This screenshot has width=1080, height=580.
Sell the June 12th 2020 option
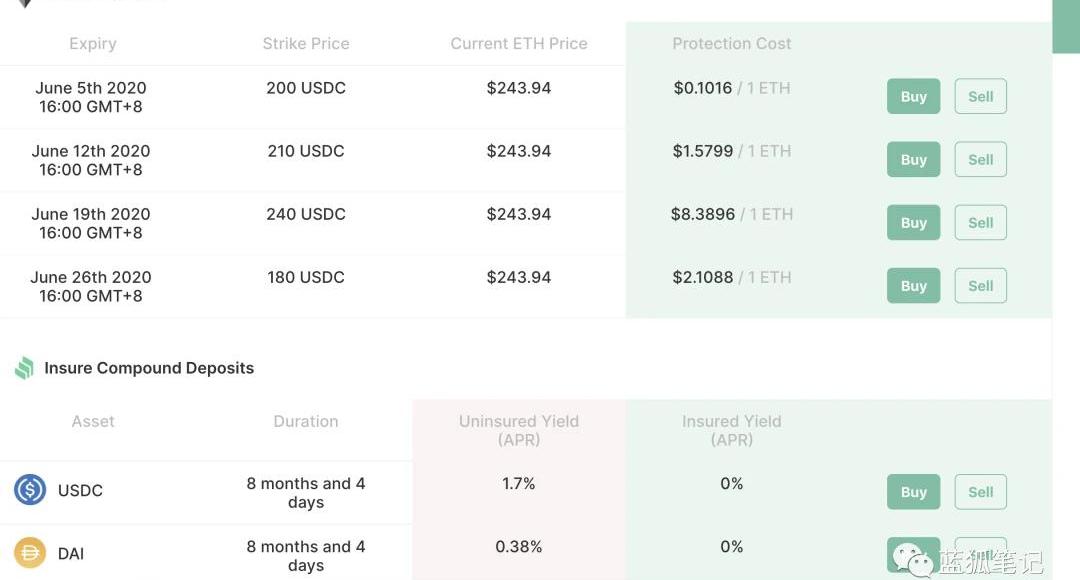(980, 160)
